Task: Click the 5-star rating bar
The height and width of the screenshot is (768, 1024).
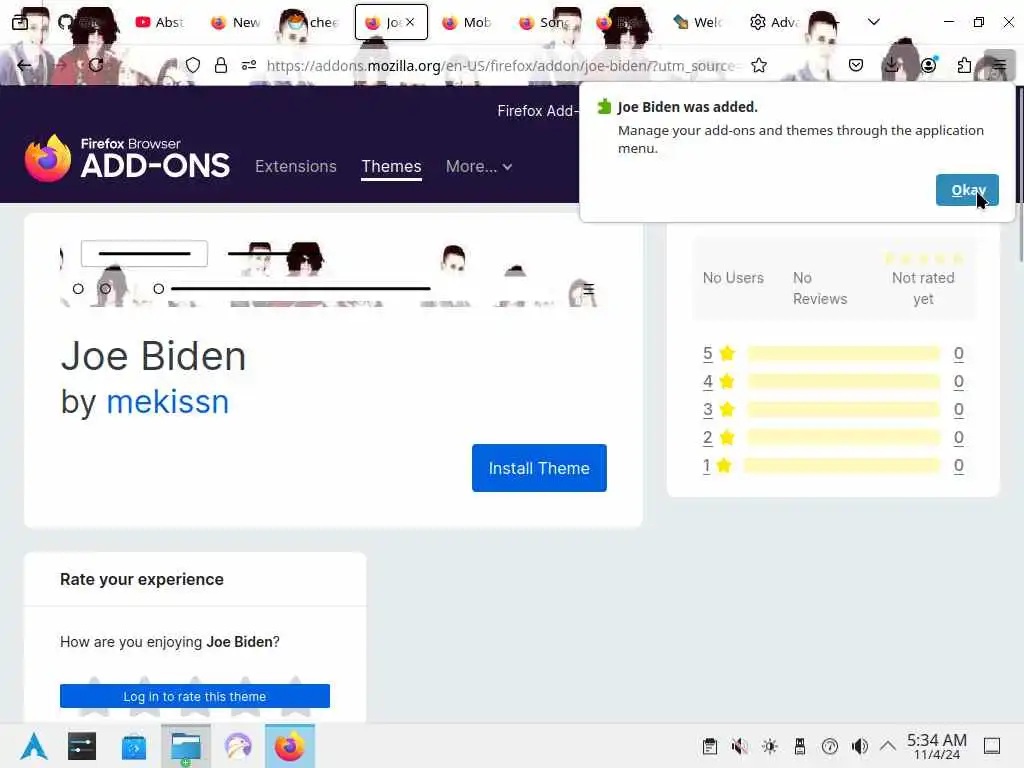Action: coord(843,353)
